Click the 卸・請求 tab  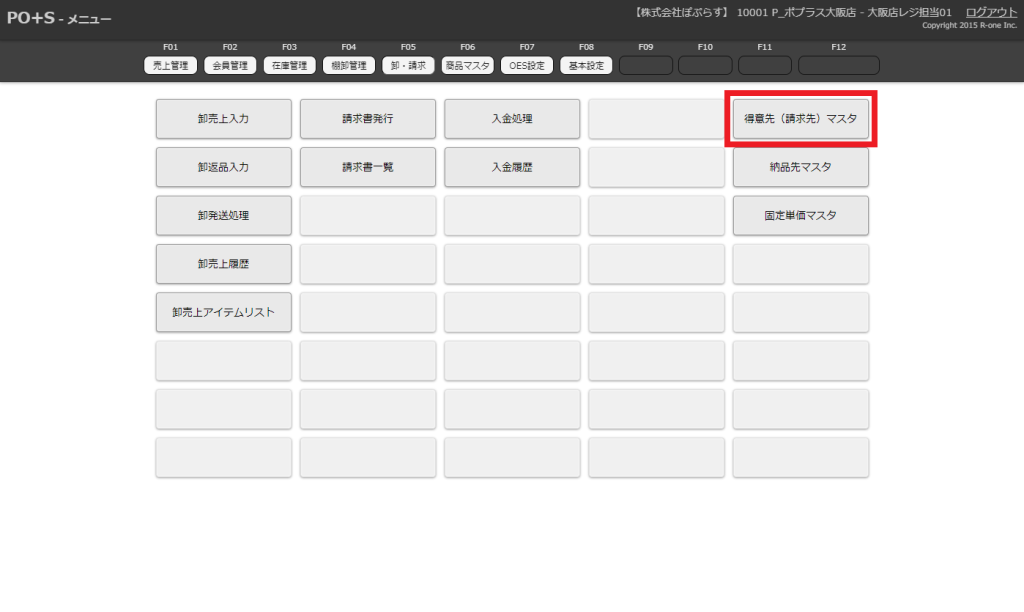[408, 66]
